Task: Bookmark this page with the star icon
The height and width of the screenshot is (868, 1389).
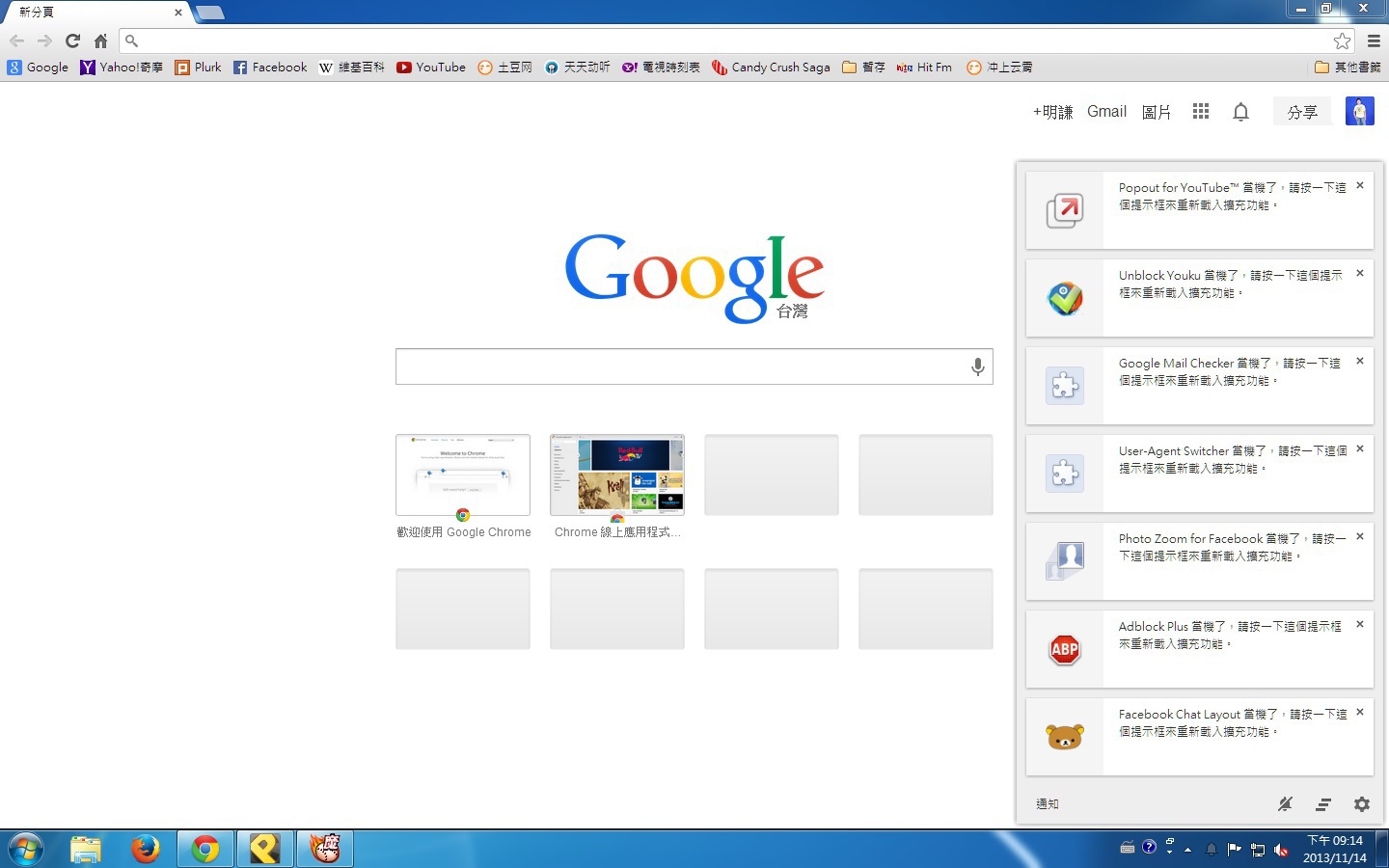Action: coord(1342,41)
